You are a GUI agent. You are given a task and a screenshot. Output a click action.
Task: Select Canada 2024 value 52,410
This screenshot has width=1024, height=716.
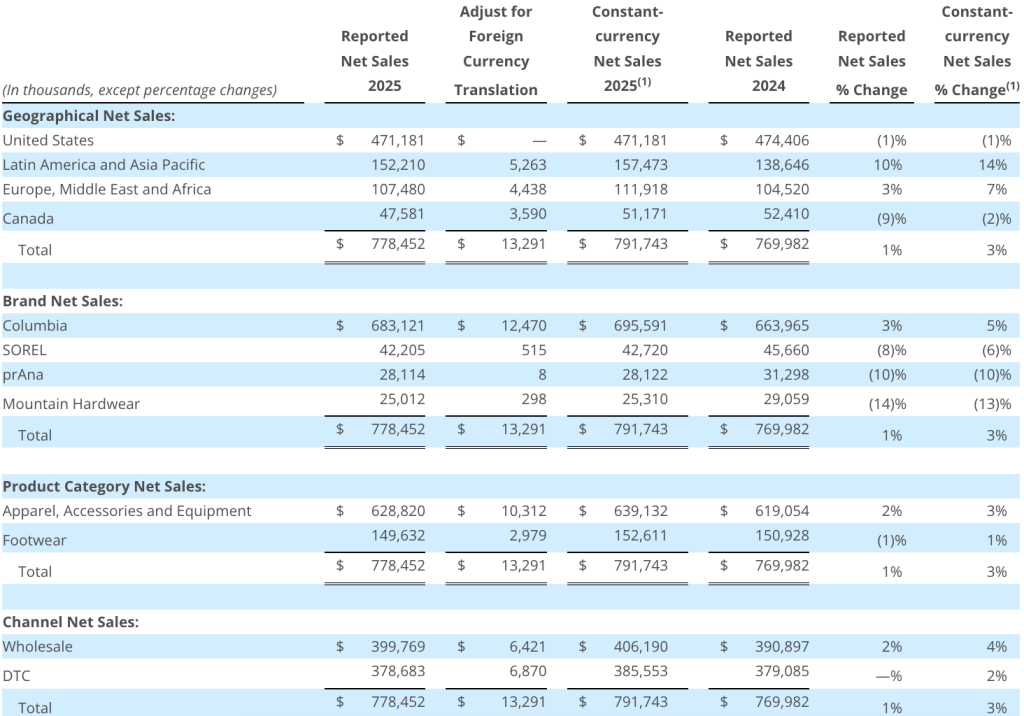pos(786,214)
